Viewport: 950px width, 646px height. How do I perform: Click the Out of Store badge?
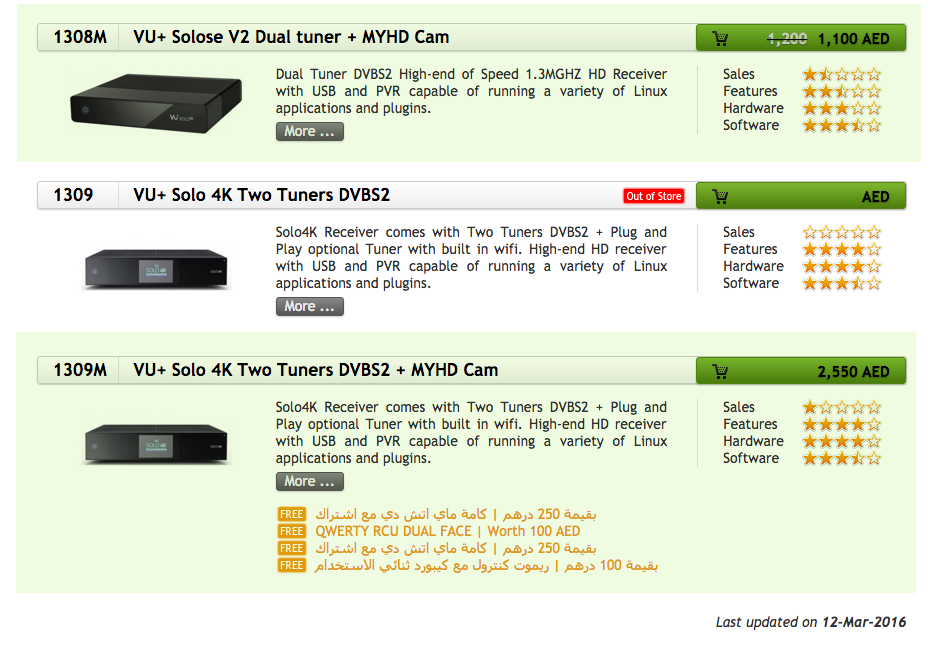654,196
